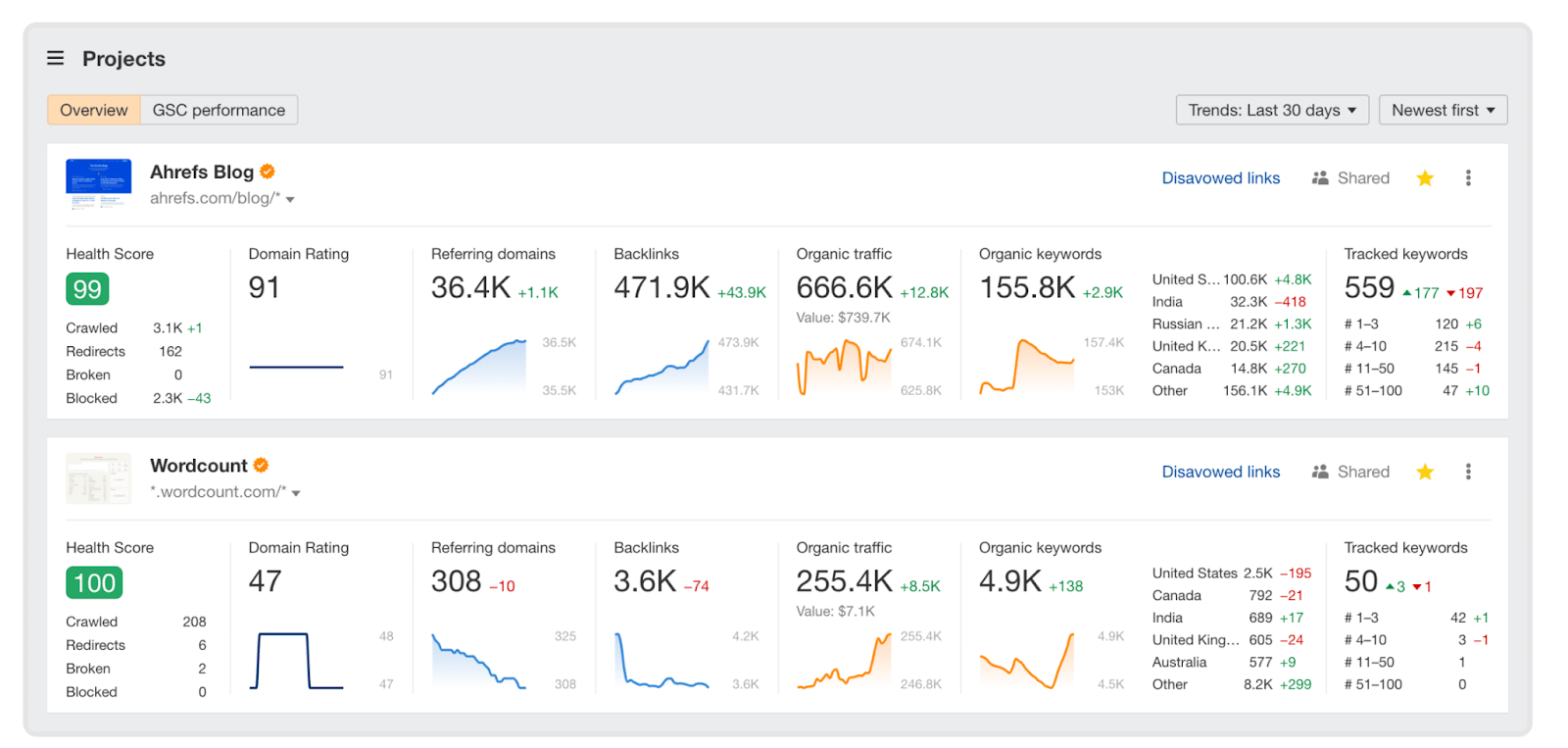Click Crawled 3.1K in Ahrefs Blog

point(134,328)
